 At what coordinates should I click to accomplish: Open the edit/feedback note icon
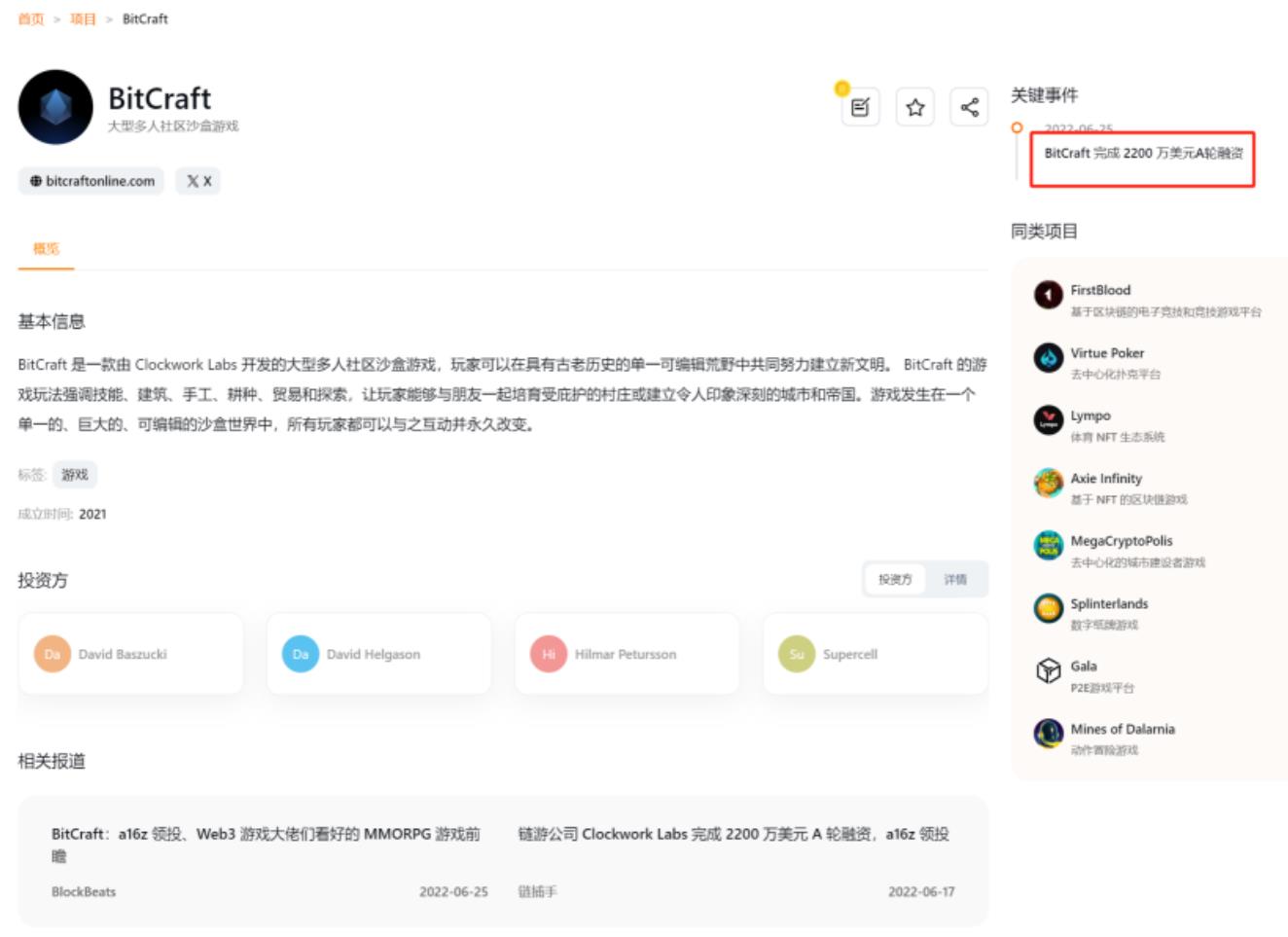[860, 107]
